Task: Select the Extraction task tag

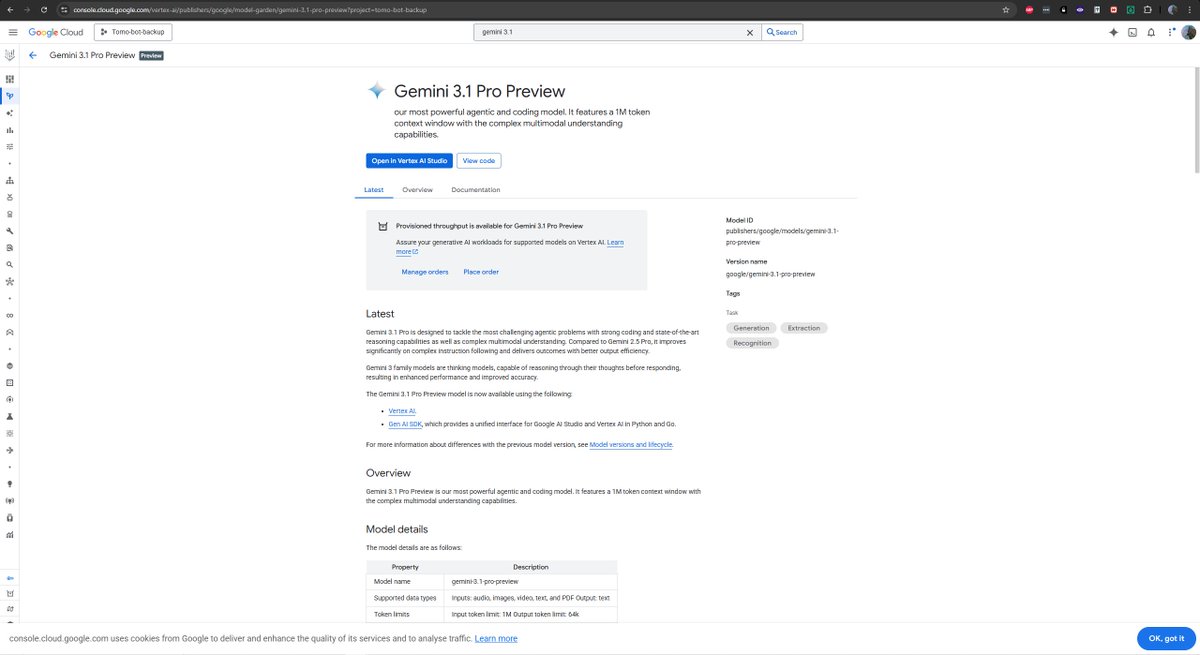Action: [804, 328]
